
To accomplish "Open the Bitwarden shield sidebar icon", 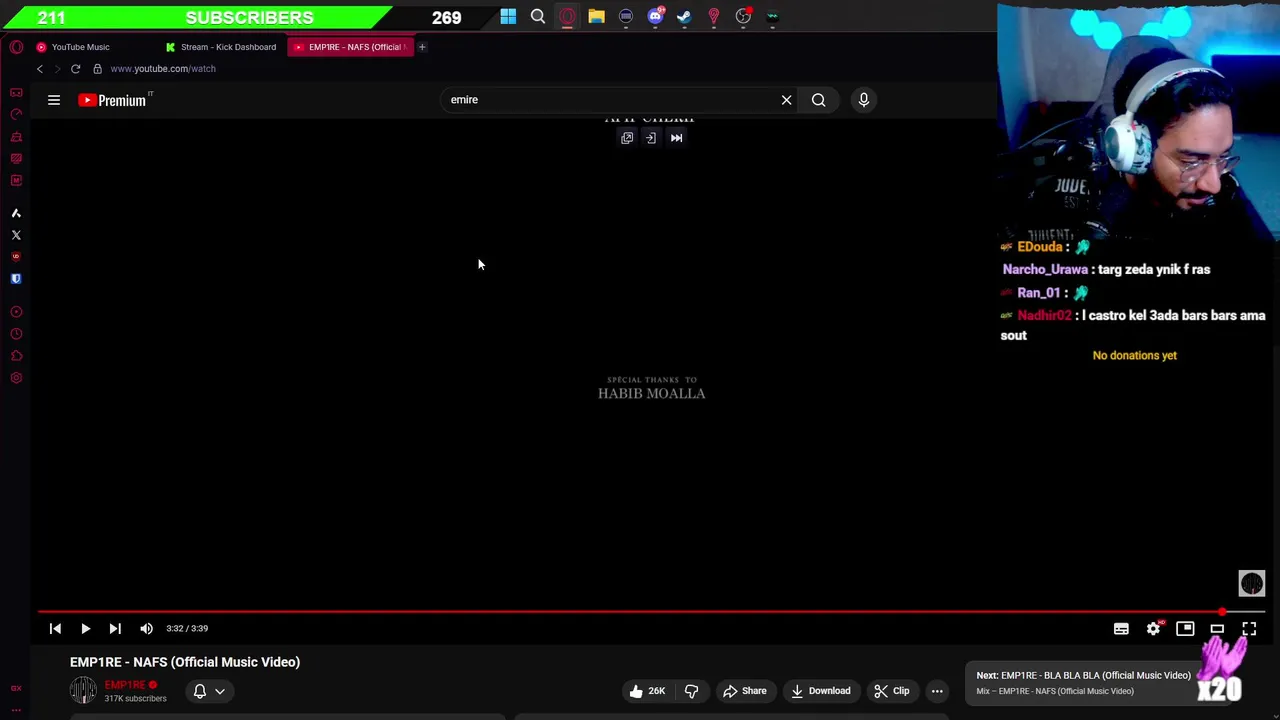I will [x=16, y=279].
